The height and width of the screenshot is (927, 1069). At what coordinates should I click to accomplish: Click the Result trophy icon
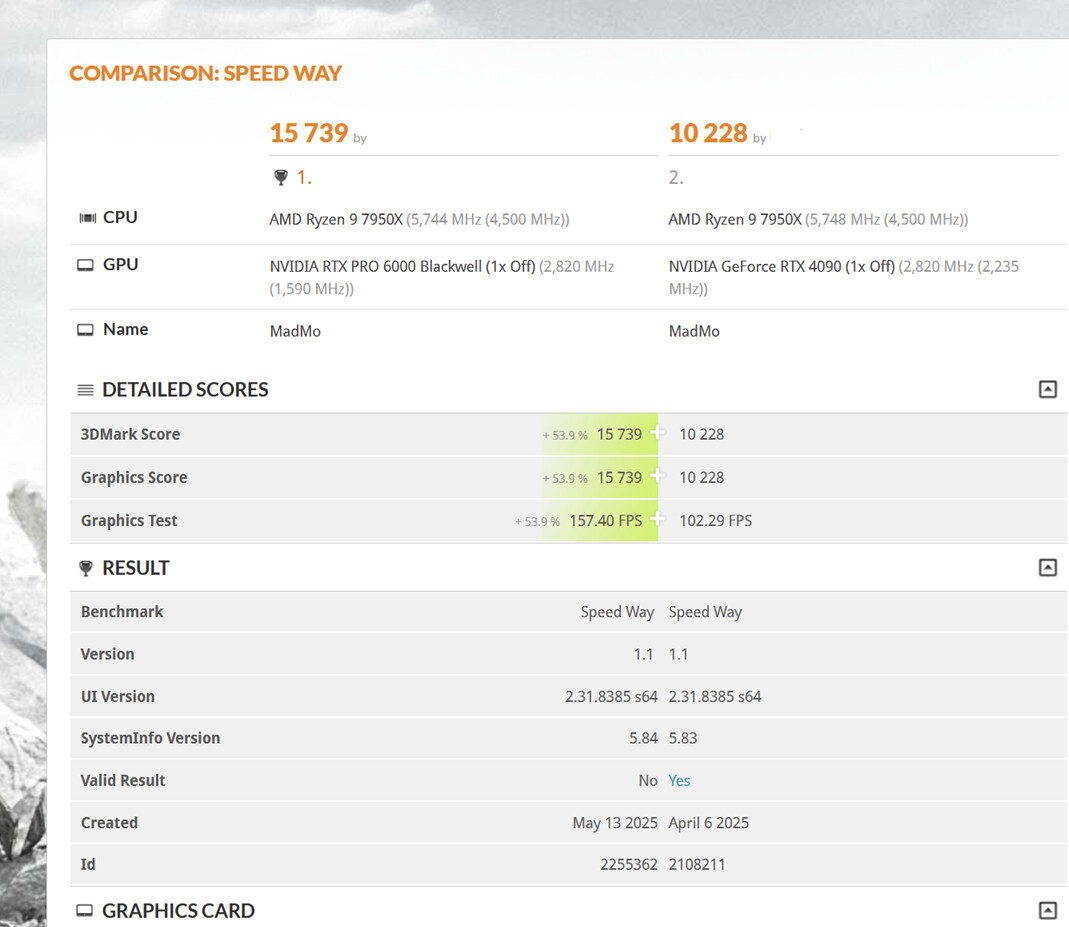tap(86, 568)
